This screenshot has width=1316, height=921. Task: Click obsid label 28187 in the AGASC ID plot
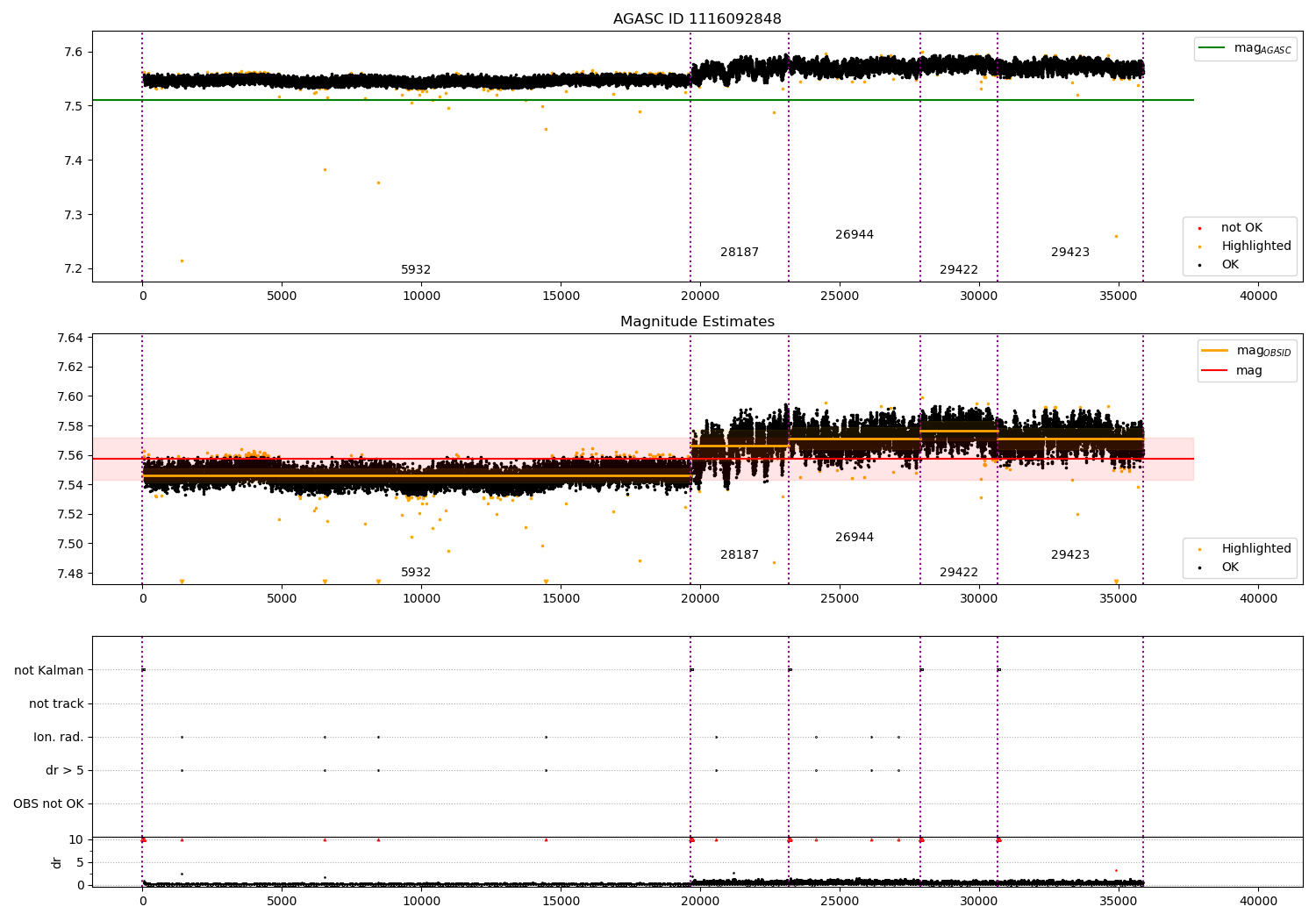pos(740,253)
